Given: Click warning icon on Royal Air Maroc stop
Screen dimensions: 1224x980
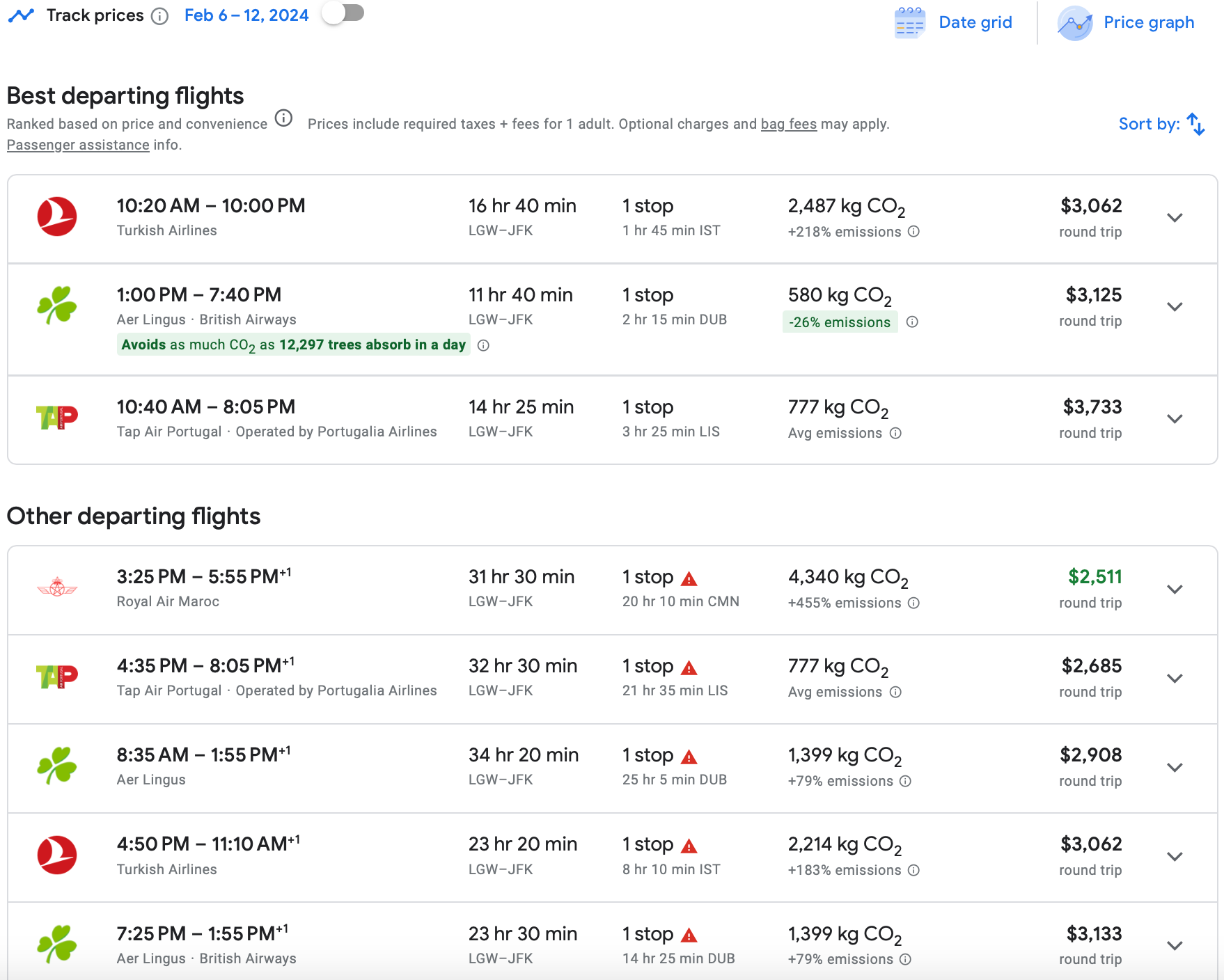Looking at the screenshot, I should coord(689,578).
